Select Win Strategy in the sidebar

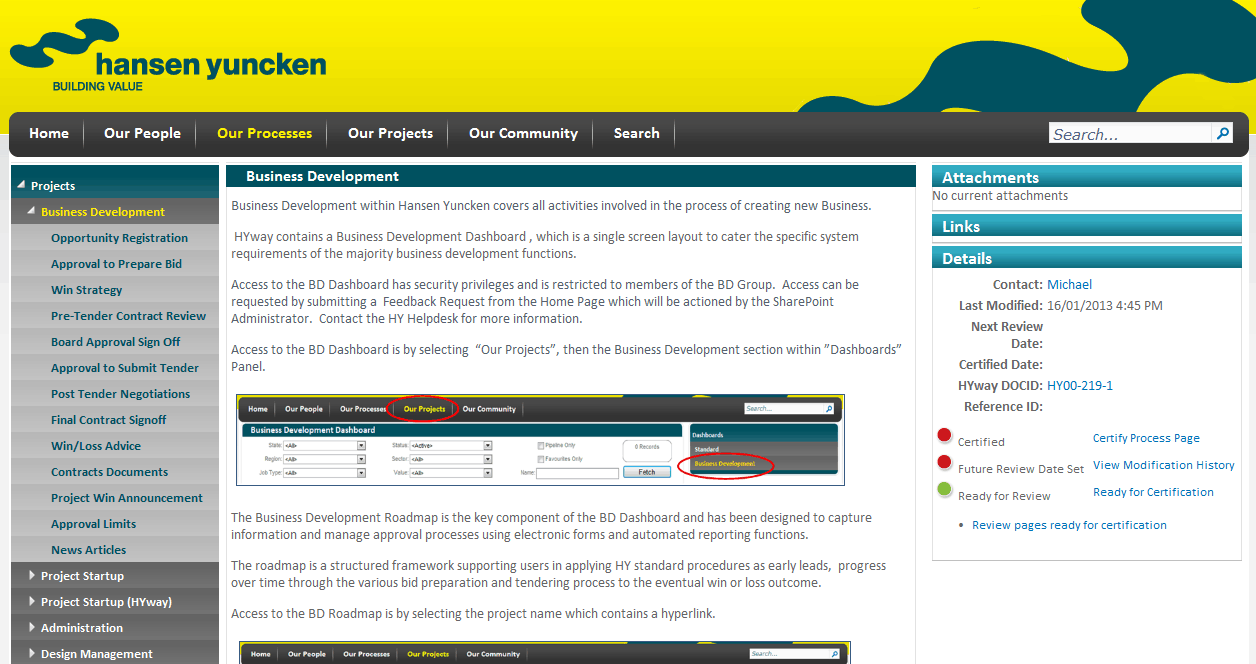coord(86,290)
